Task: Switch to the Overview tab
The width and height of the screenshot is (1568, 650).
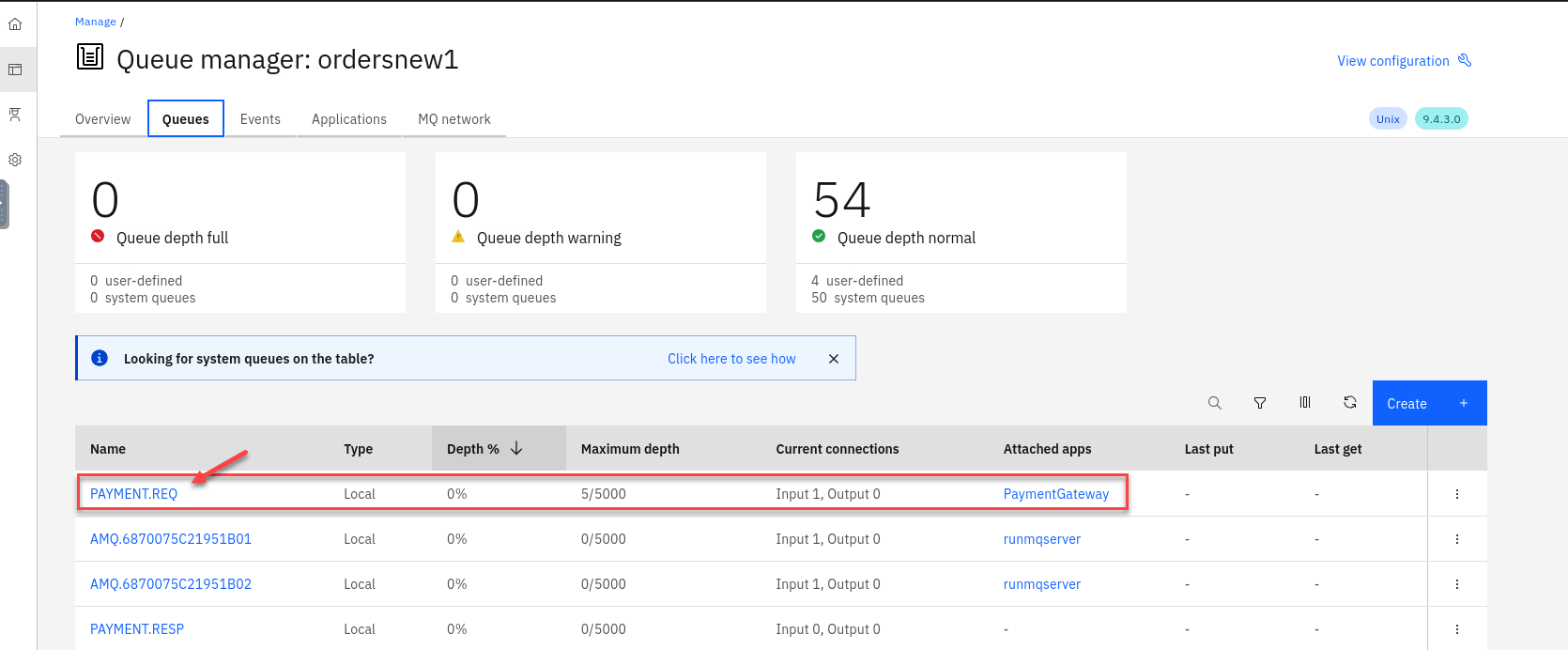Action: (x=103, y=119)
